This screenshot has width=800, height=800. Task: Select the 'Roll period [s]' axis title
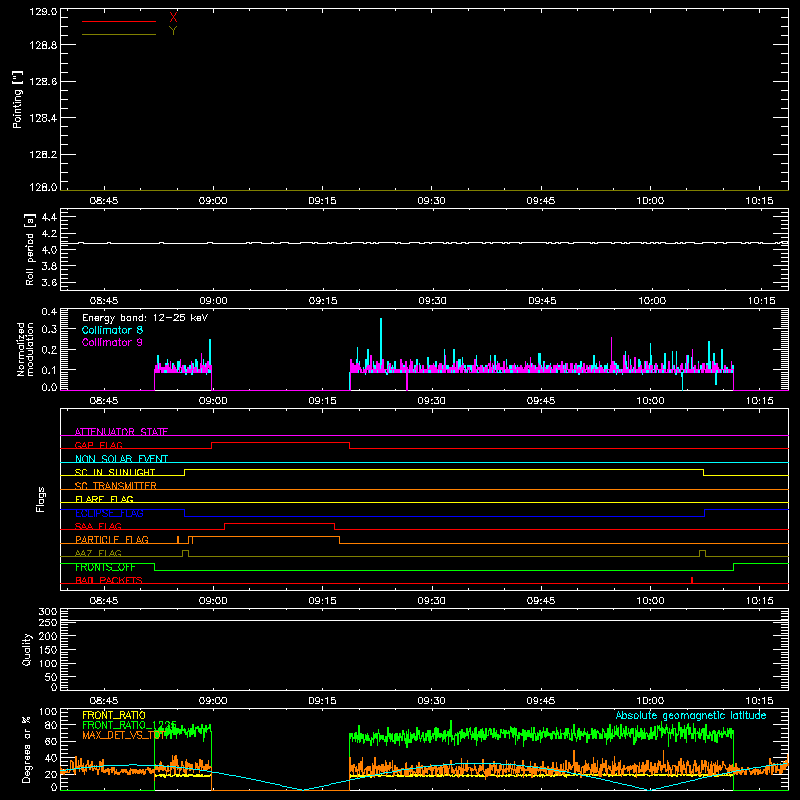click(x=30, y=249)
